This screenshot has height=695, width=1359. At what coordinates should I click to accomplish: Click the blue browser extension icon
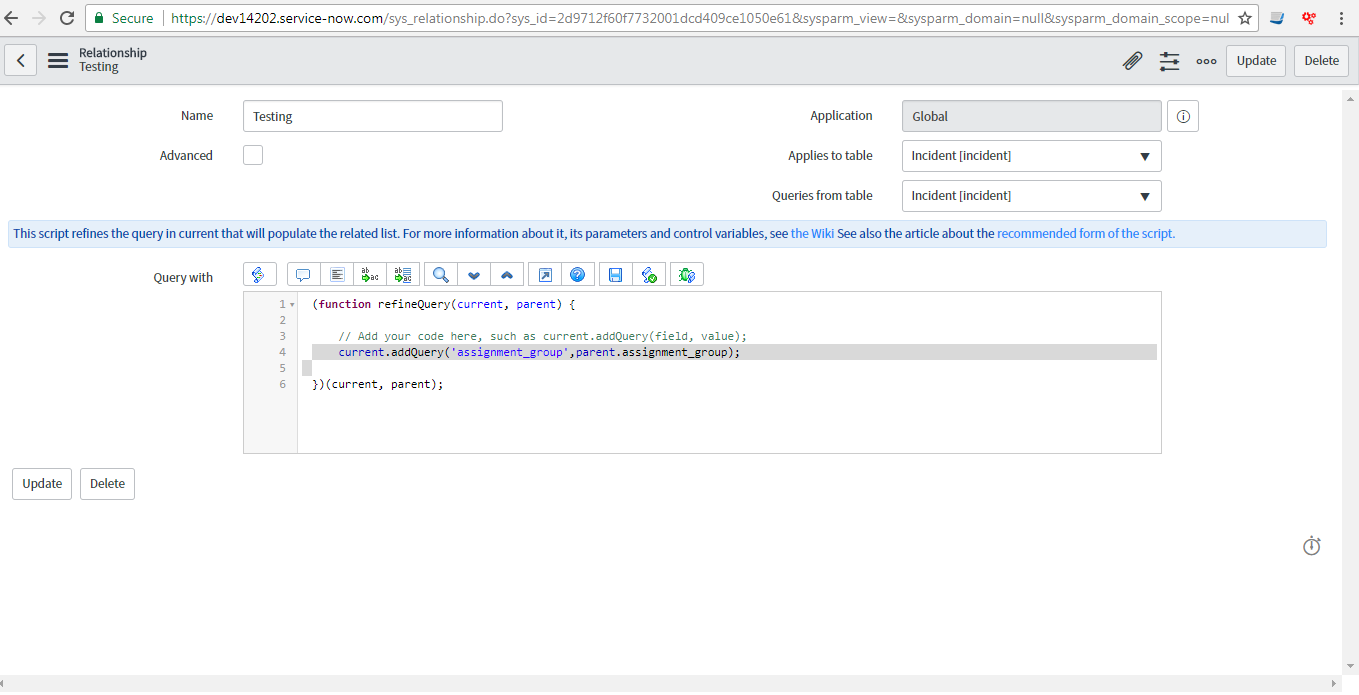pos(1277,18)
